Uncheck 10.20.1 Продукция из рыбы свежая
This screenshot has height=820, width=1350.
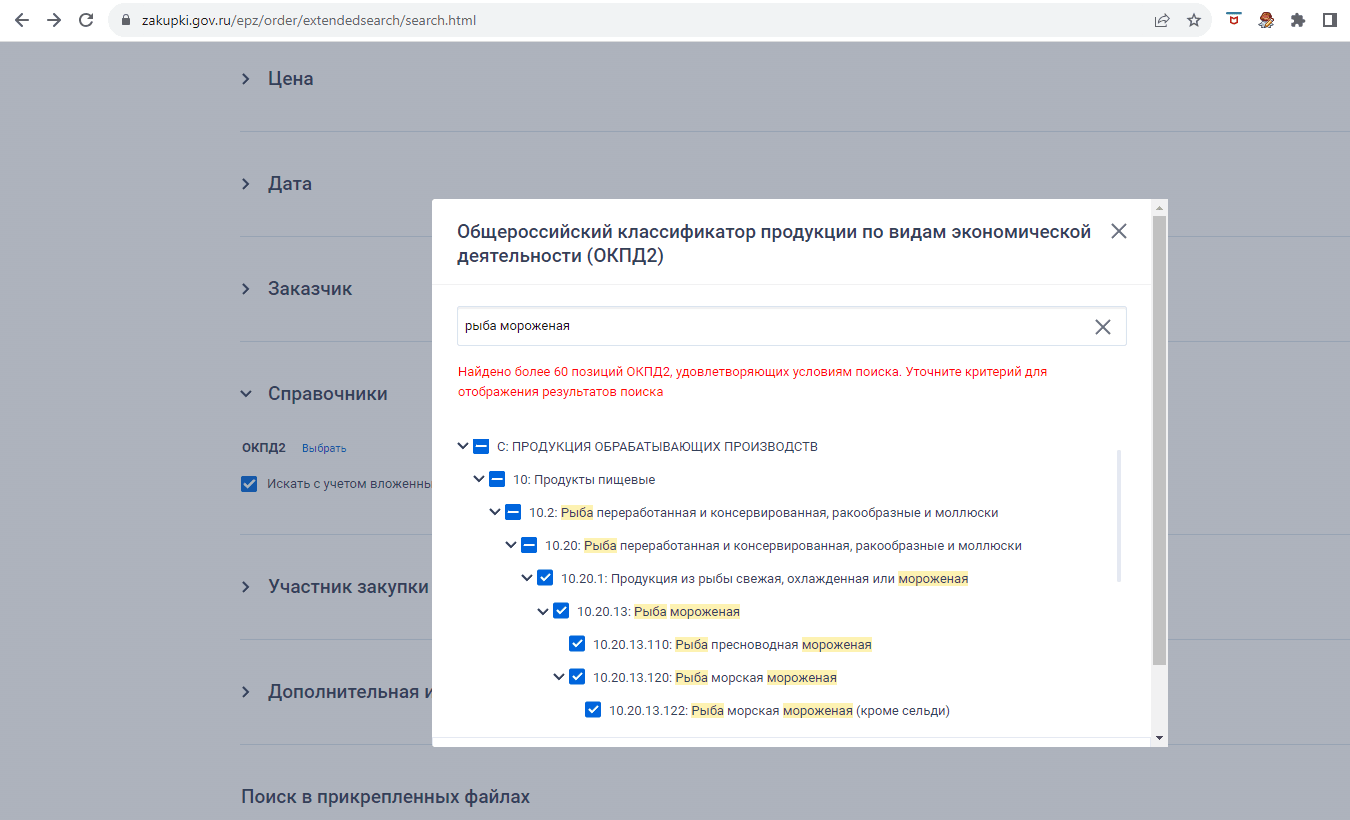[x=545, y=578]
